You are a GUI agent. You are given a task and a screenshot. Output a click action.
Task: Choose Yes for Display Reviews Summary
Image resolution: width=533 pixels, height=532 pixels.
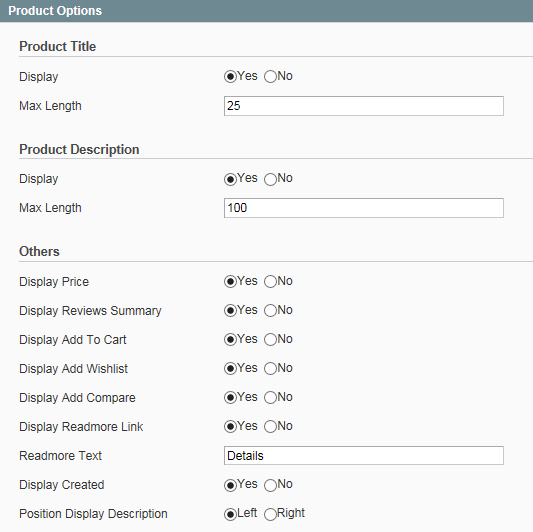(x=230, y=310)
